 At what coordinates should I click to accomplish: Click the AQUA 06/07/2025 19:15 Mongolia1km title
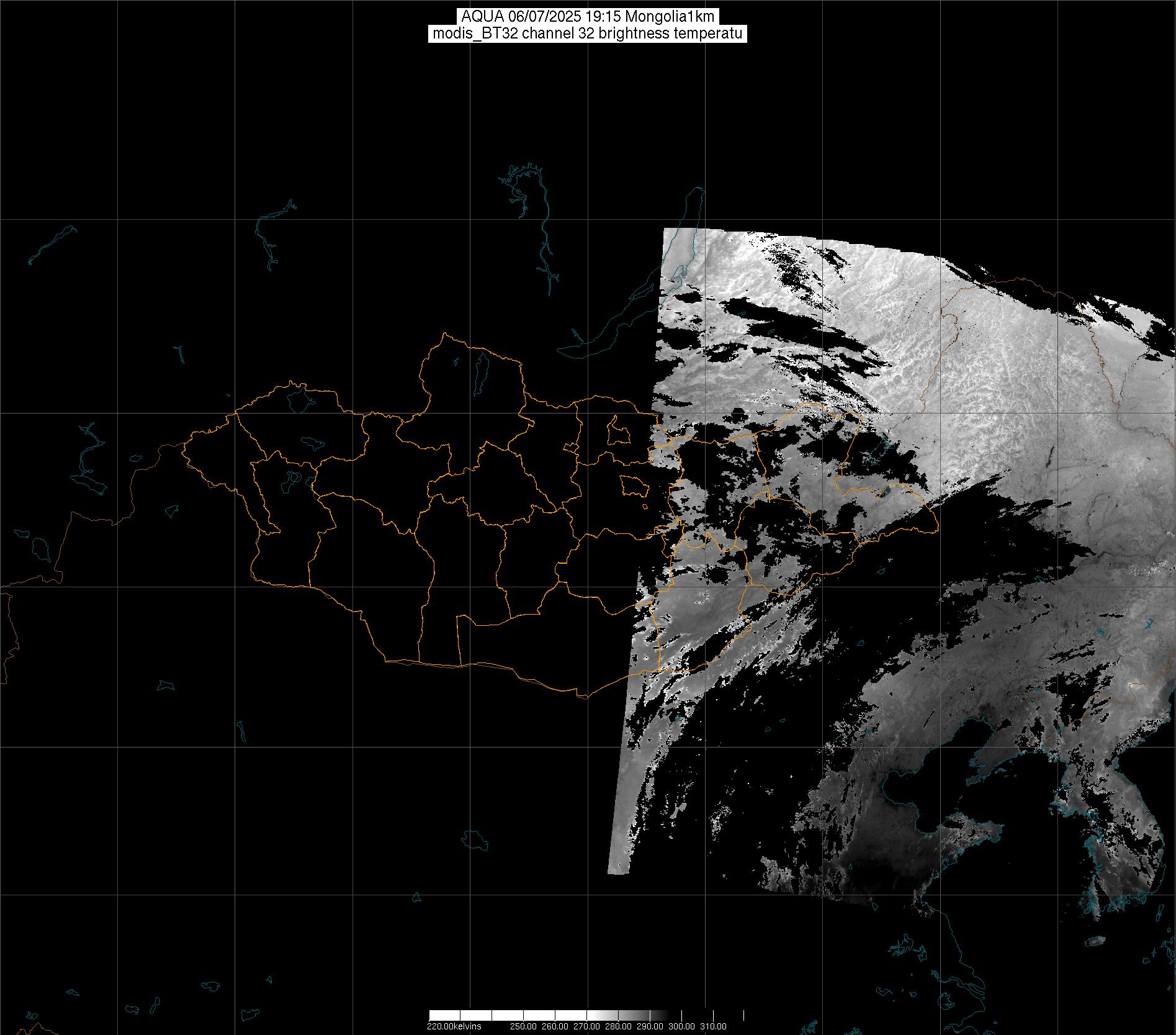click(587, 17)
